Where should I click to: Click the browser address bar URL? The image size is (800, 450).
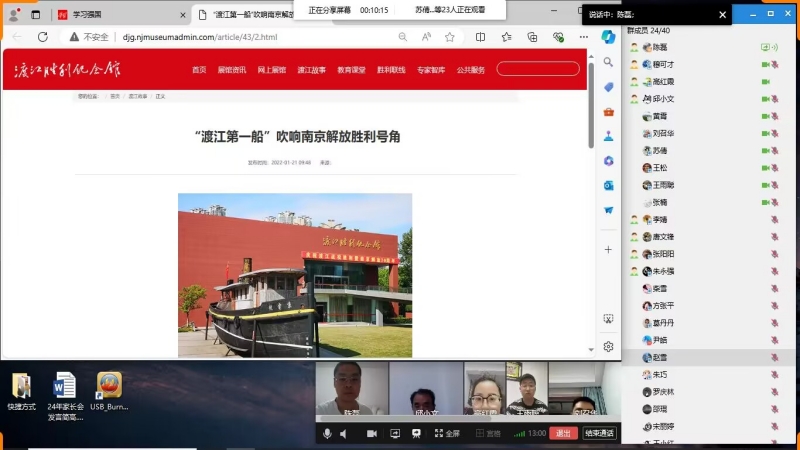pyautogui.click(x=199, y=37)
